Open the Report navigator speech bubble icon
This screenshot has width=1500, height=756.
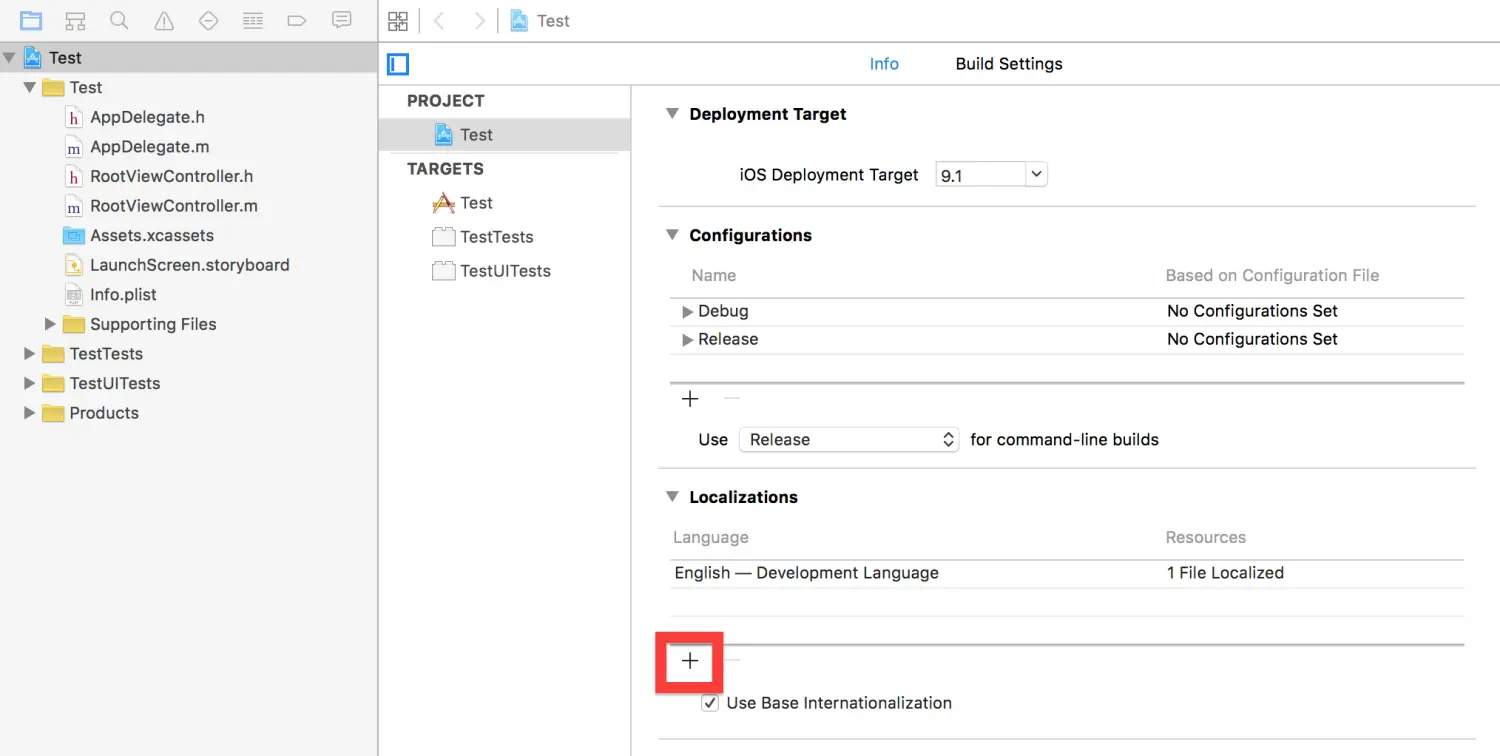341,20
